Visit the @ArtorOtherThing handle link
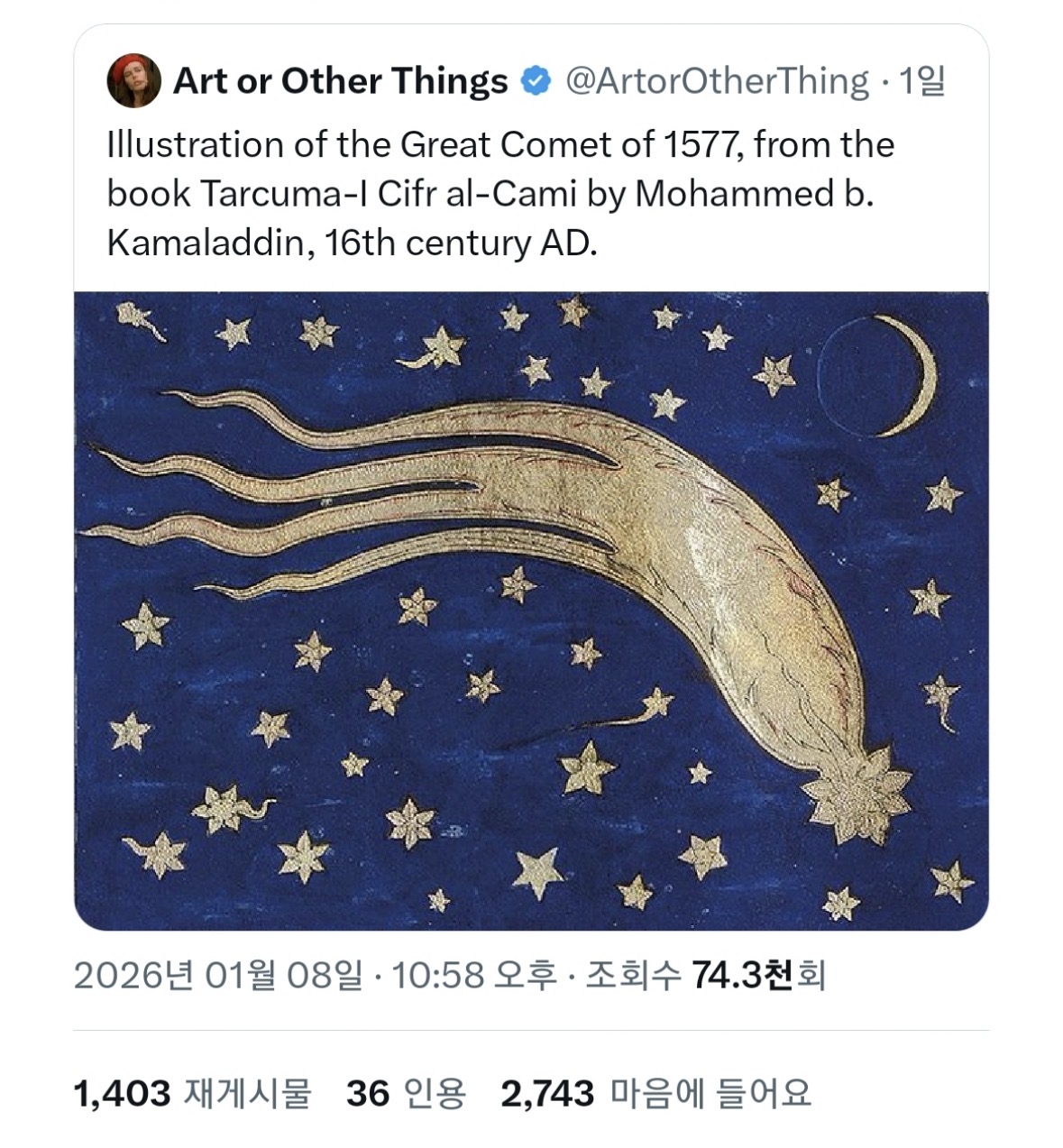 point(717,81)
